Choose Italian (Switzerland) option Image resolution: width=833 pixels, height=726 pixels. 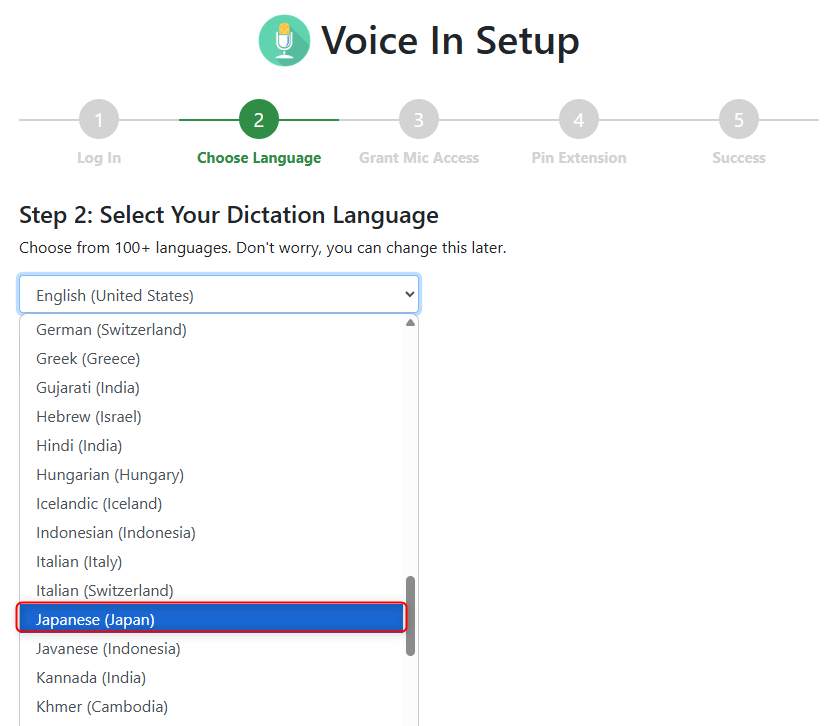point(212,591)
